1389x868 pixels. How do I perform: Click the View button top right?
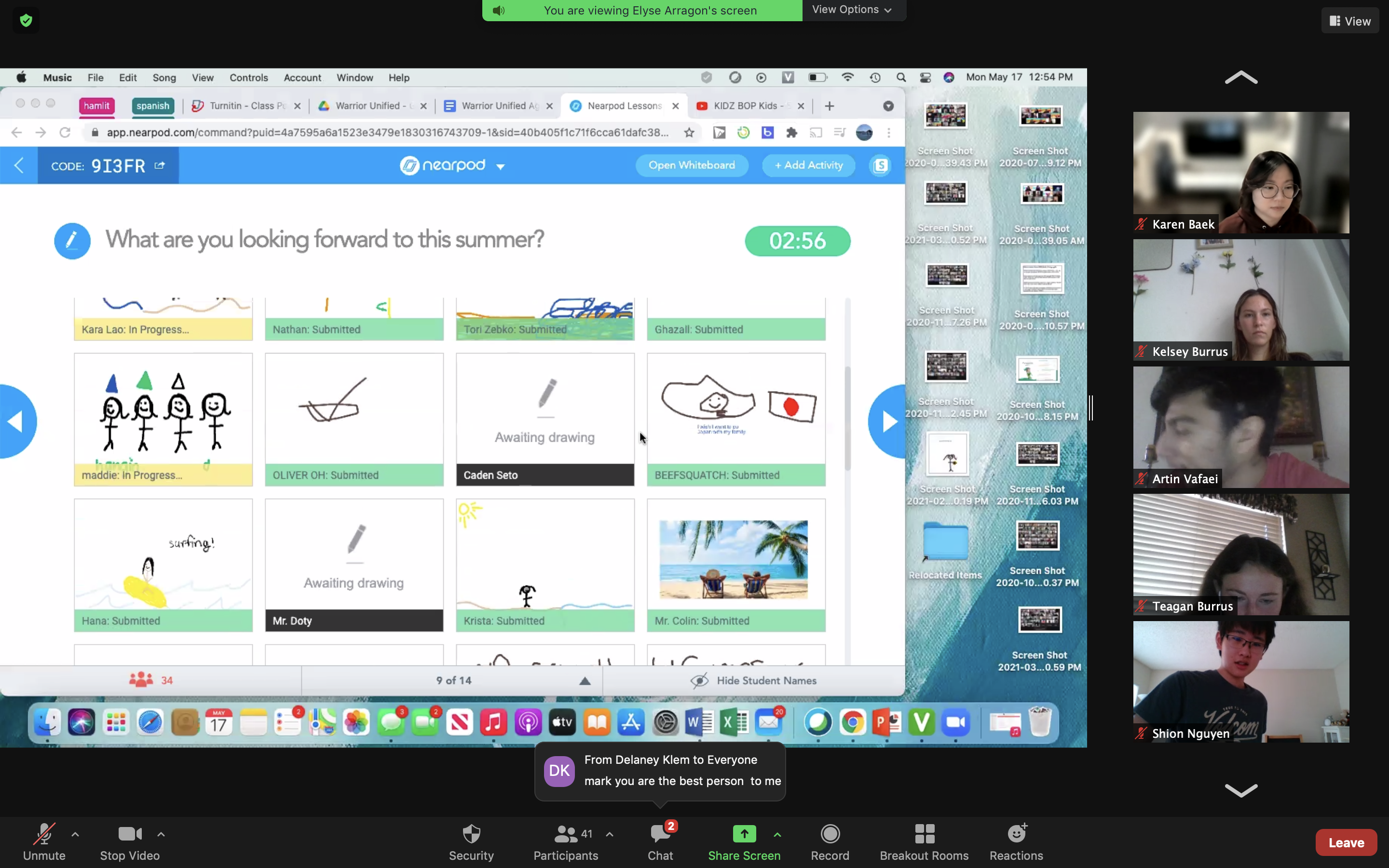1350,21
